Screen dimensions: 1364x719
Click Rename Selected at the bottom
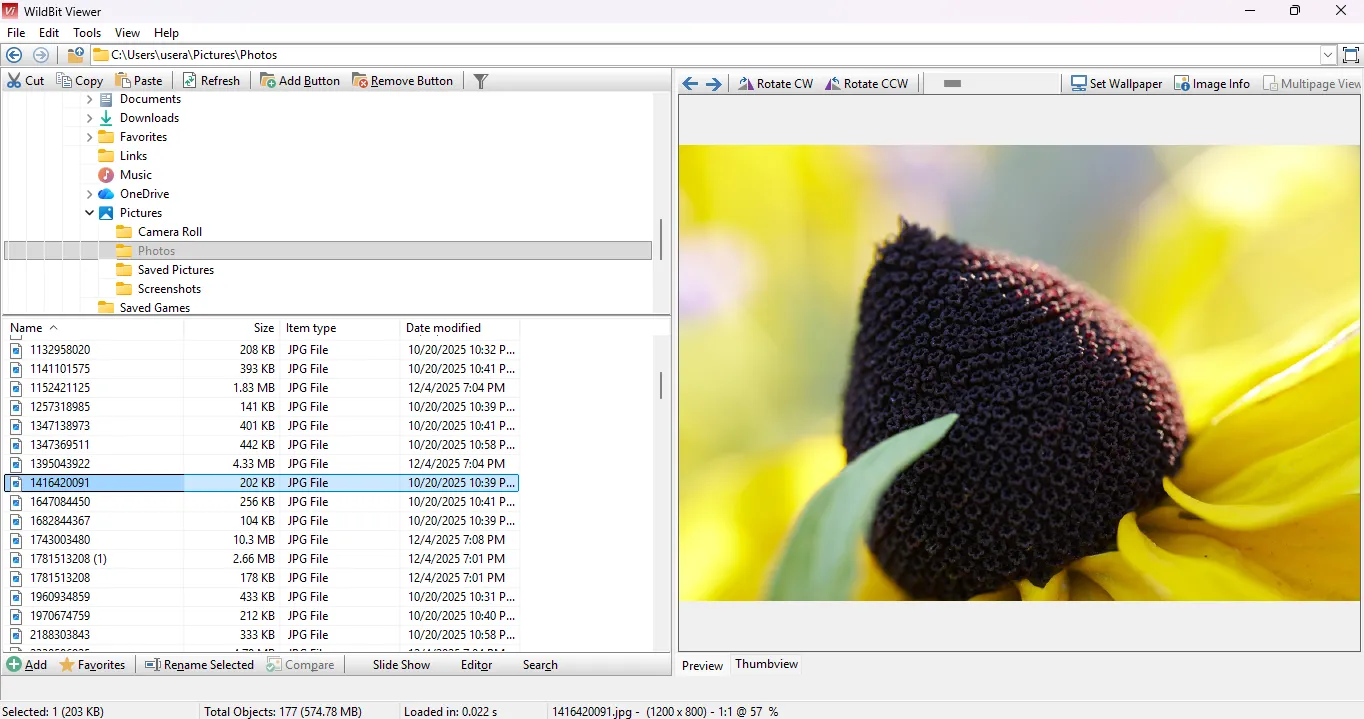(x=206, y=664)
